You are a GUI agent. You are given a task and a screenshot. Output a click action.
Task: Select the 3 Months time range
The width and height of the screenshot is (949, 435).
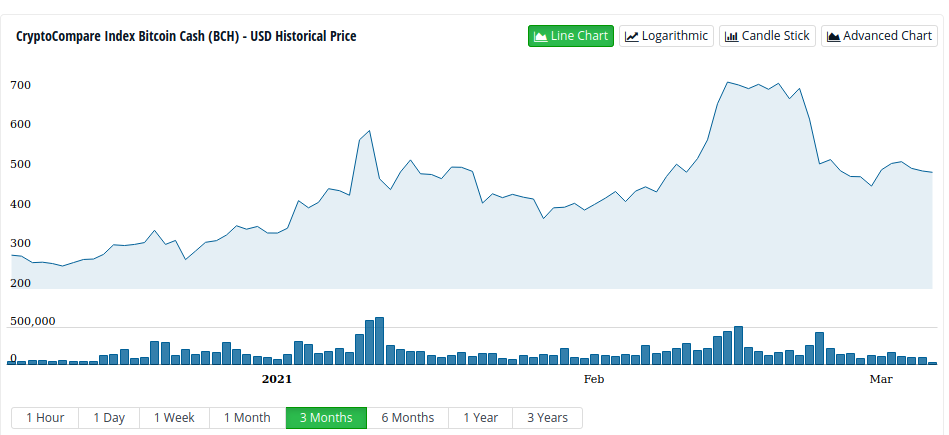[326, 417]
